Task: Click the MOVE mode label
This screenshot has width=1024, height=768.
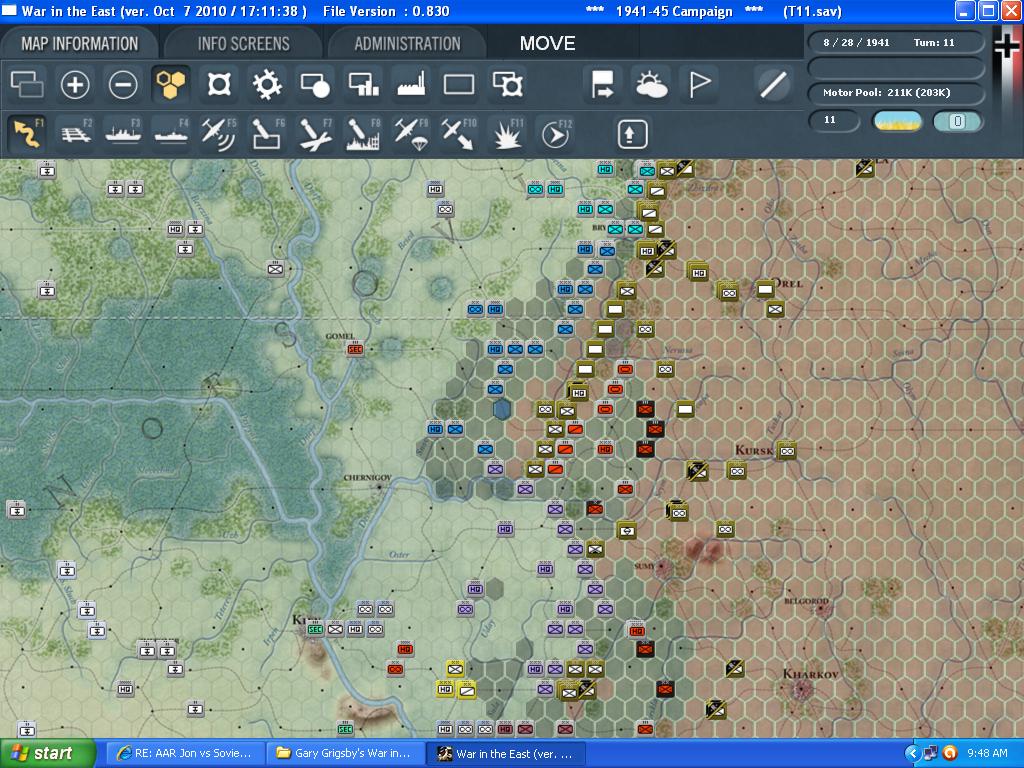Action: tap(547, 44)
